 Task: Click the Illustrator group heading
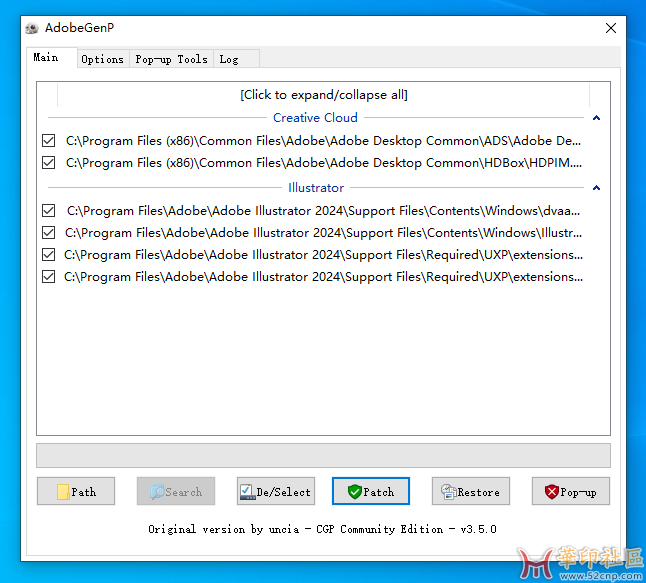coord(316,188)
